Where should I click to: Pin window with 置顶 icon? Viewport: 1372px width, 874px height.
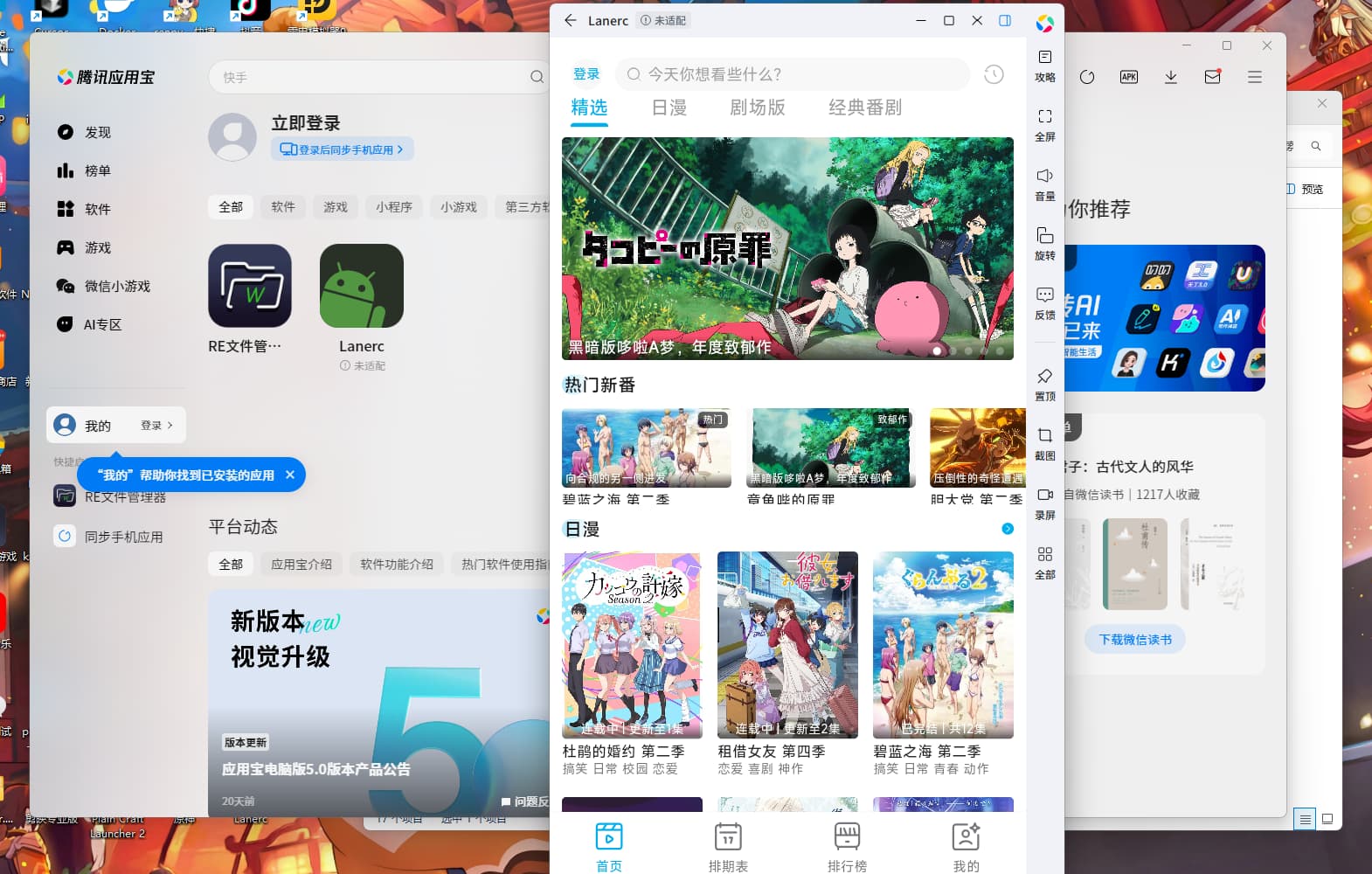tap(1044, 385)
